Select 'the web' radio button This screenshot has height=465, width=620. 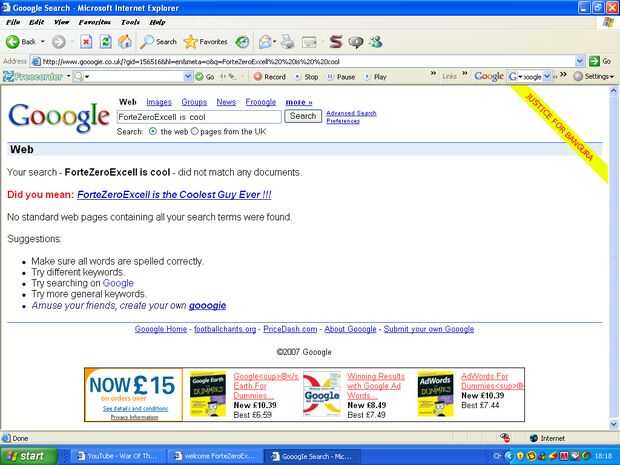click(153, 131)
